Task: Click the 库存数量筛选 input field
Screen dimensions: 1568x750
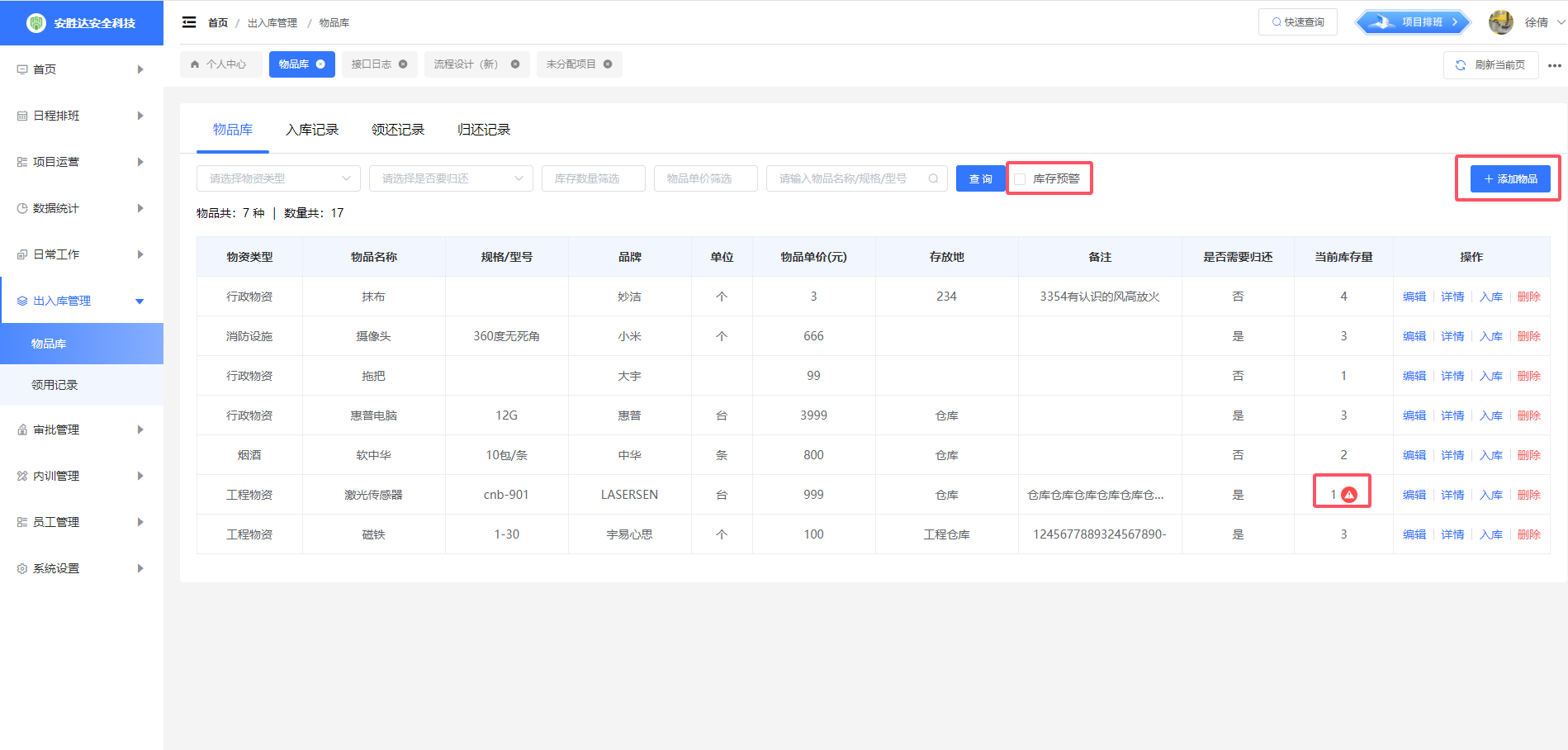Action: click(x=593, y=178)
